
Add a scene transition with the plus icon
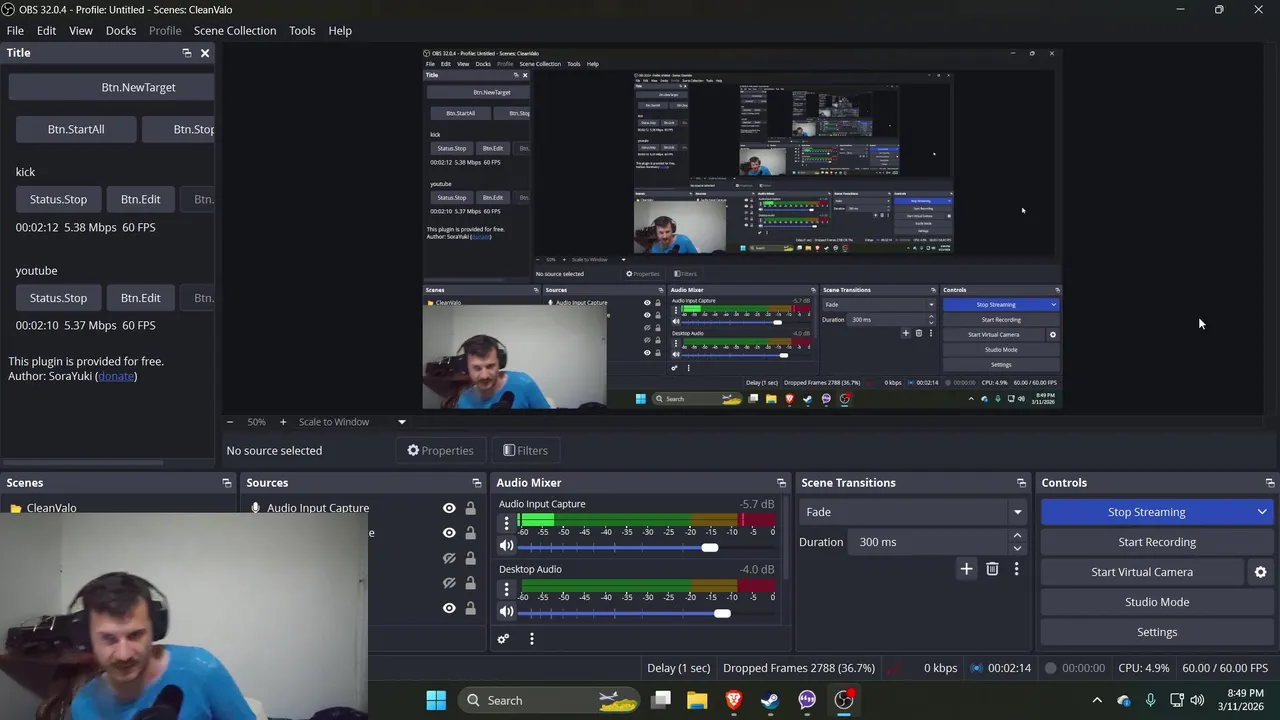click(966, 569)
